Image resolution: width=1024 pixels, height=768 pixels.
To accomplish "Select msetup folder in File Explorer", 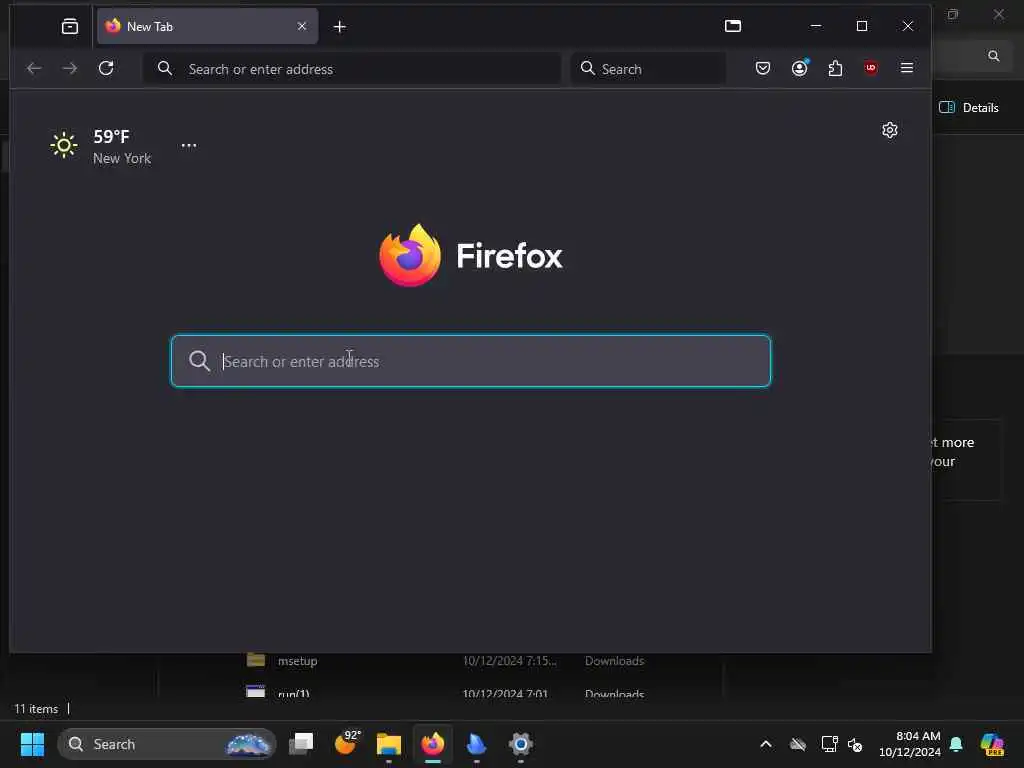I will (x=297, y=661).
